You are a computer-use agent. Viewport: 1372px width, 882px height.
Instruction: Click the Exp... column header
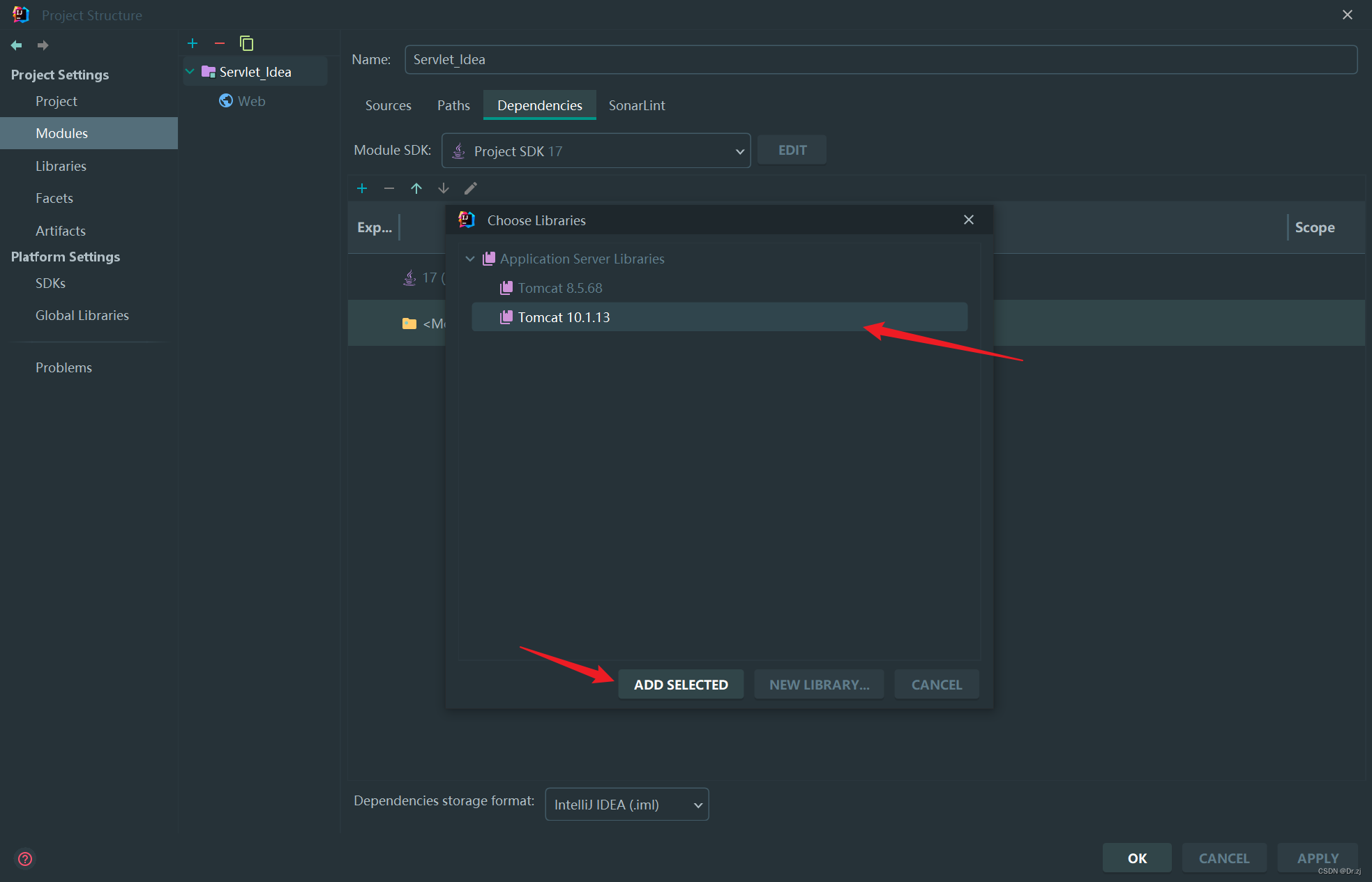coord(375,227)
